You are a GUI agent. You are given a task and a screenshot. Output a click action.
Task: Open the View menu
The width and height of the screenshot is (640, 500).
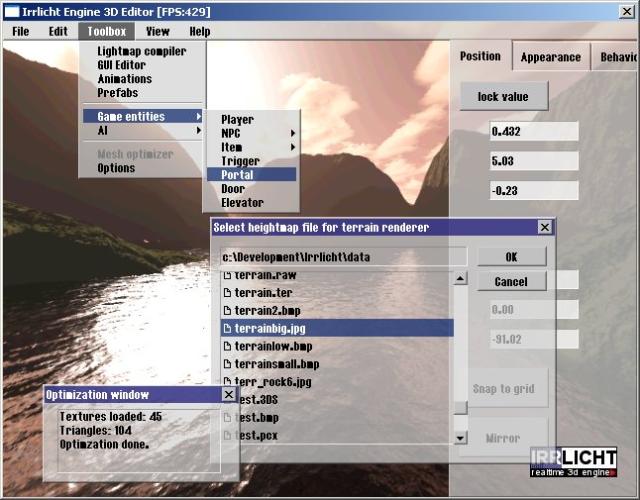[158, 31]
